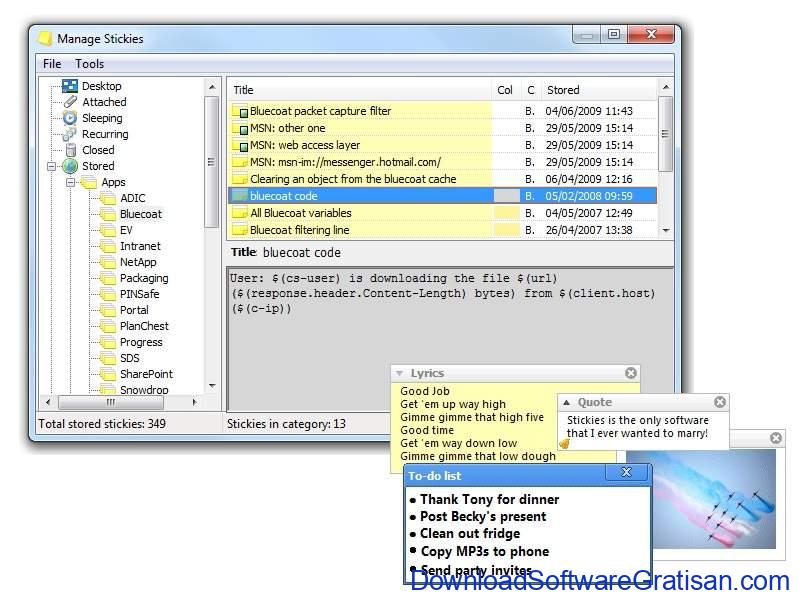Close the Quote sticky note
Screen dimensions: 800x600
coord(720,402)
